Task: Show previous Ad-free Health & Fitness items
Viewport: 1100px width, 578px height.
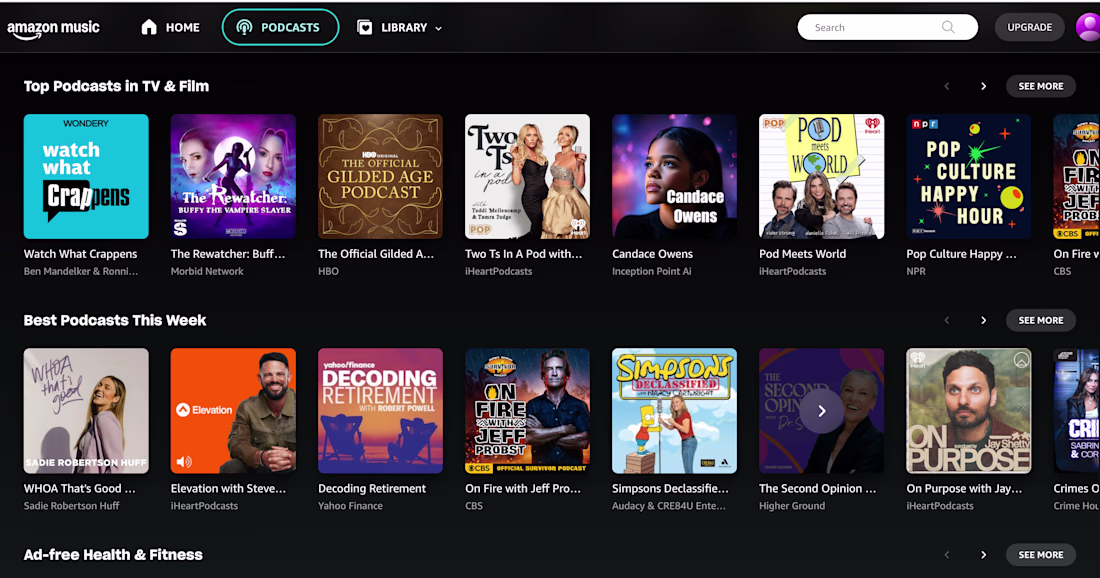Action: (x=946, y=555)
